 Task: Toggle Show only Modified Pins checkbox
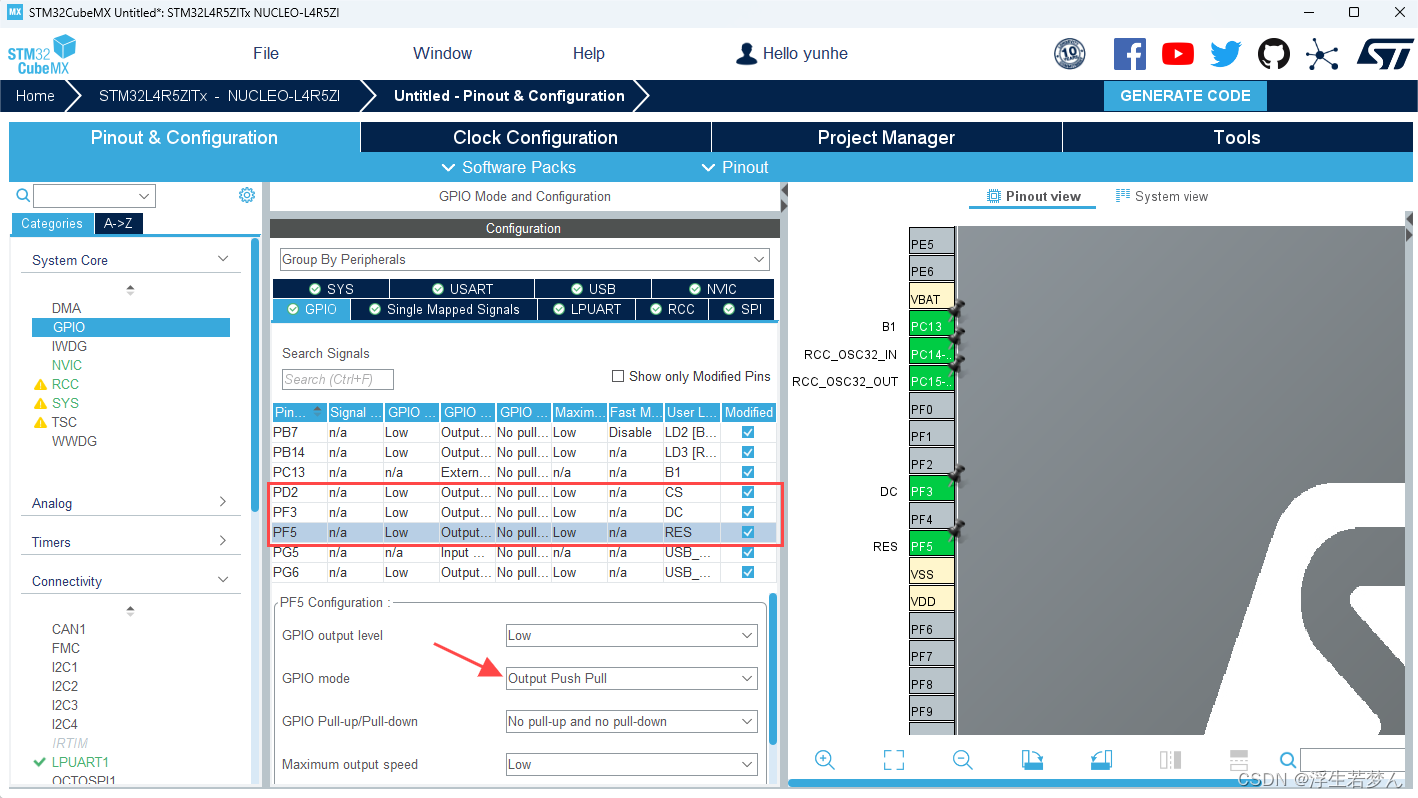(618, 376)
